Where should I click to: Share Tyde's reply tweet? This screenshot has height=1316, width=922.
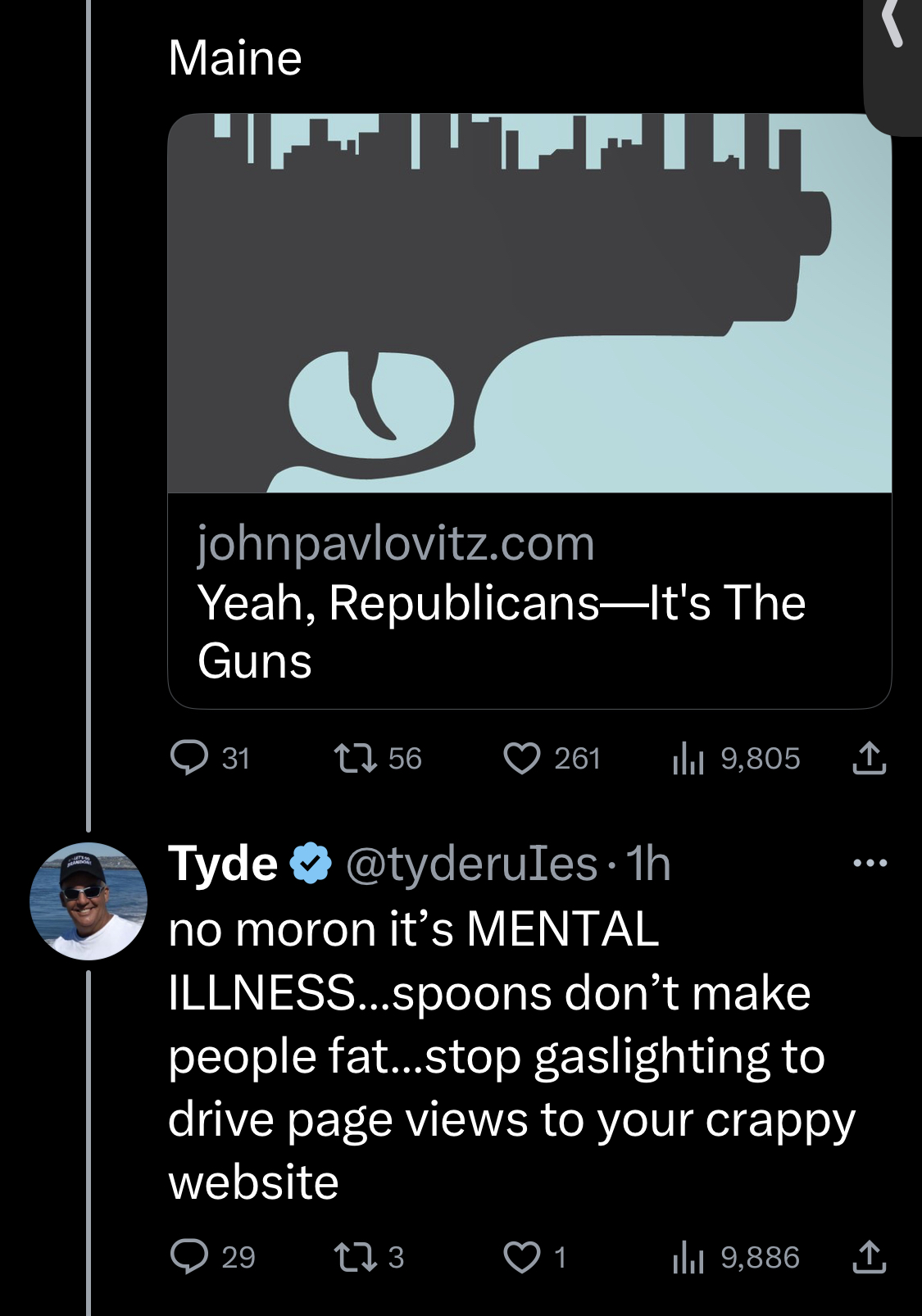coord(869,1256)
